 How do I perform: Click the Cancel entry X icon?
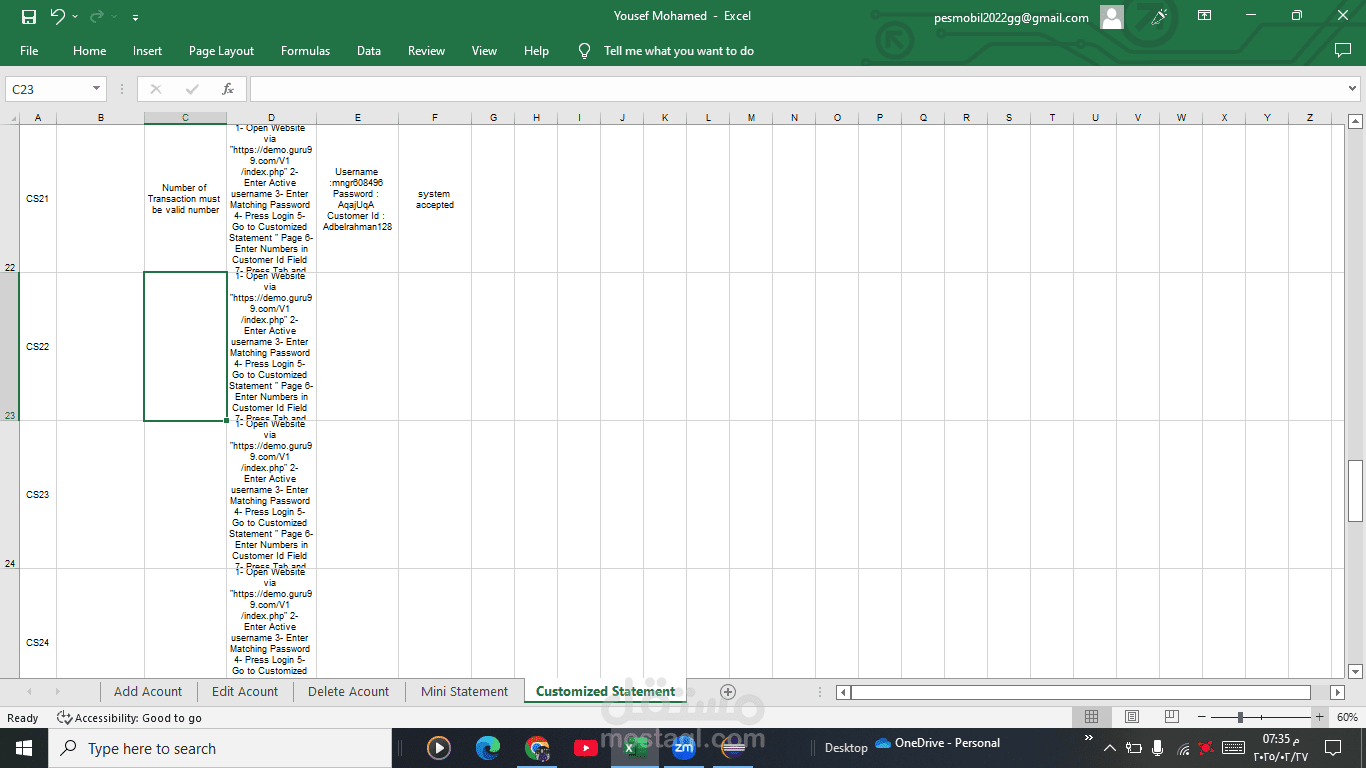tap(155, 89)
